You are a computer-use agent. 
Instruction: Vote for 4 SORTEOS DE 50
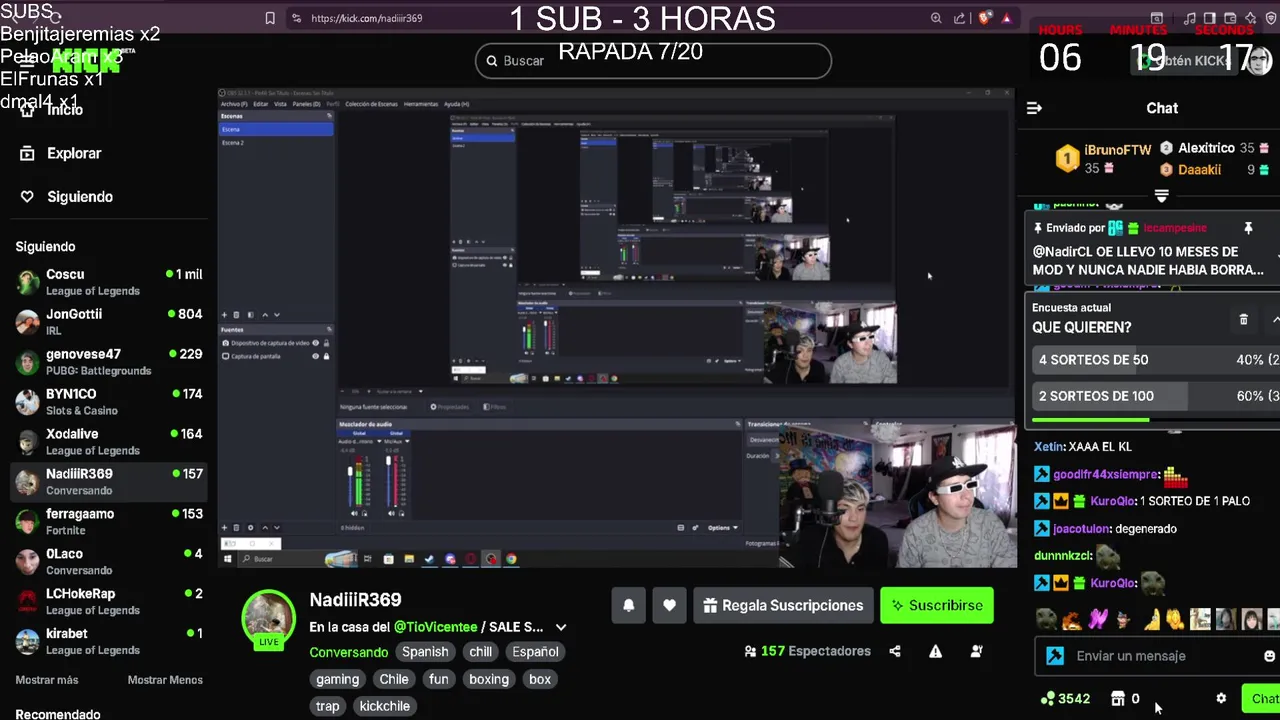tap(1155, 360)
